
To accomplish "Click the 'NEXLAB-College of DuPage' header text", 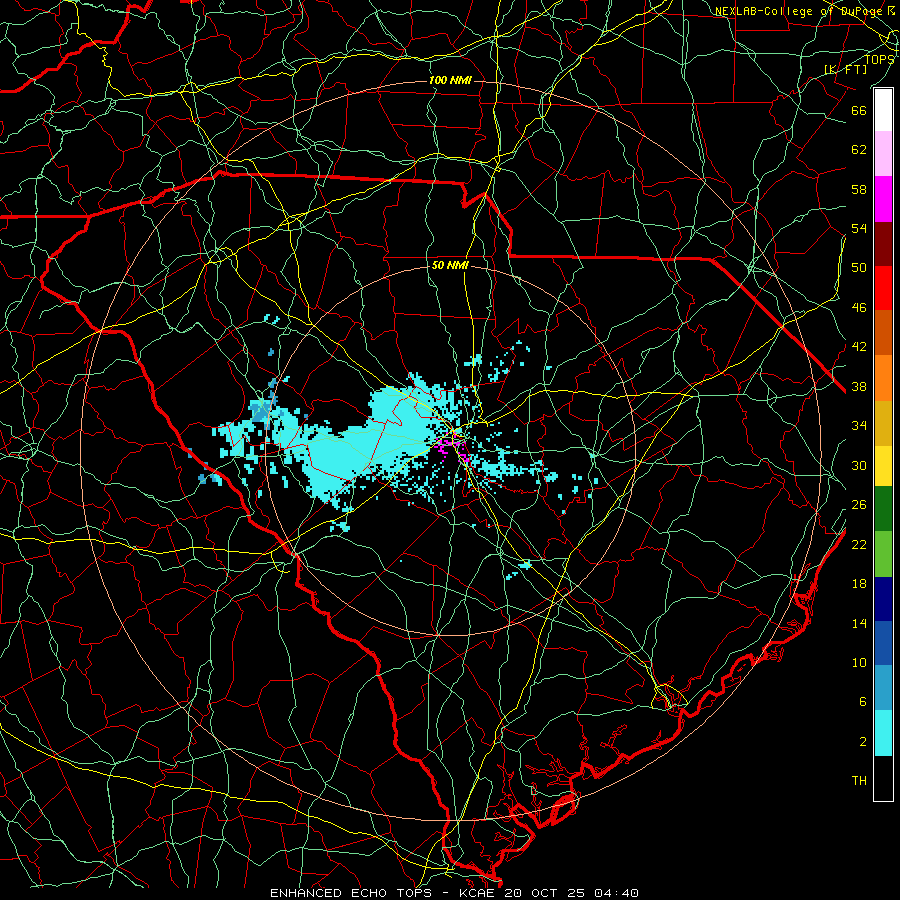I will (x=800, y=11).
